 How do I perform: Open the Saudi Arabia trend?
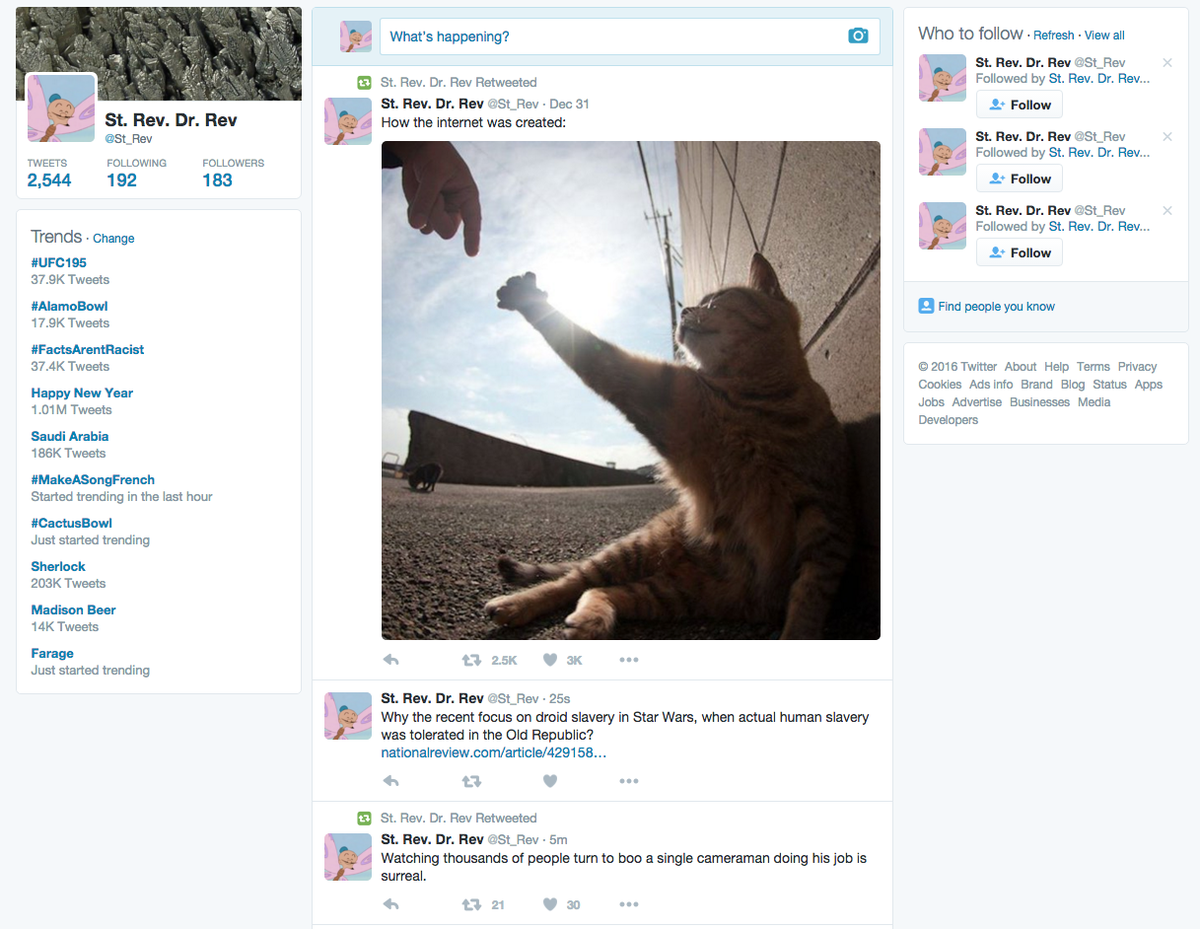(x=70, y=436)
